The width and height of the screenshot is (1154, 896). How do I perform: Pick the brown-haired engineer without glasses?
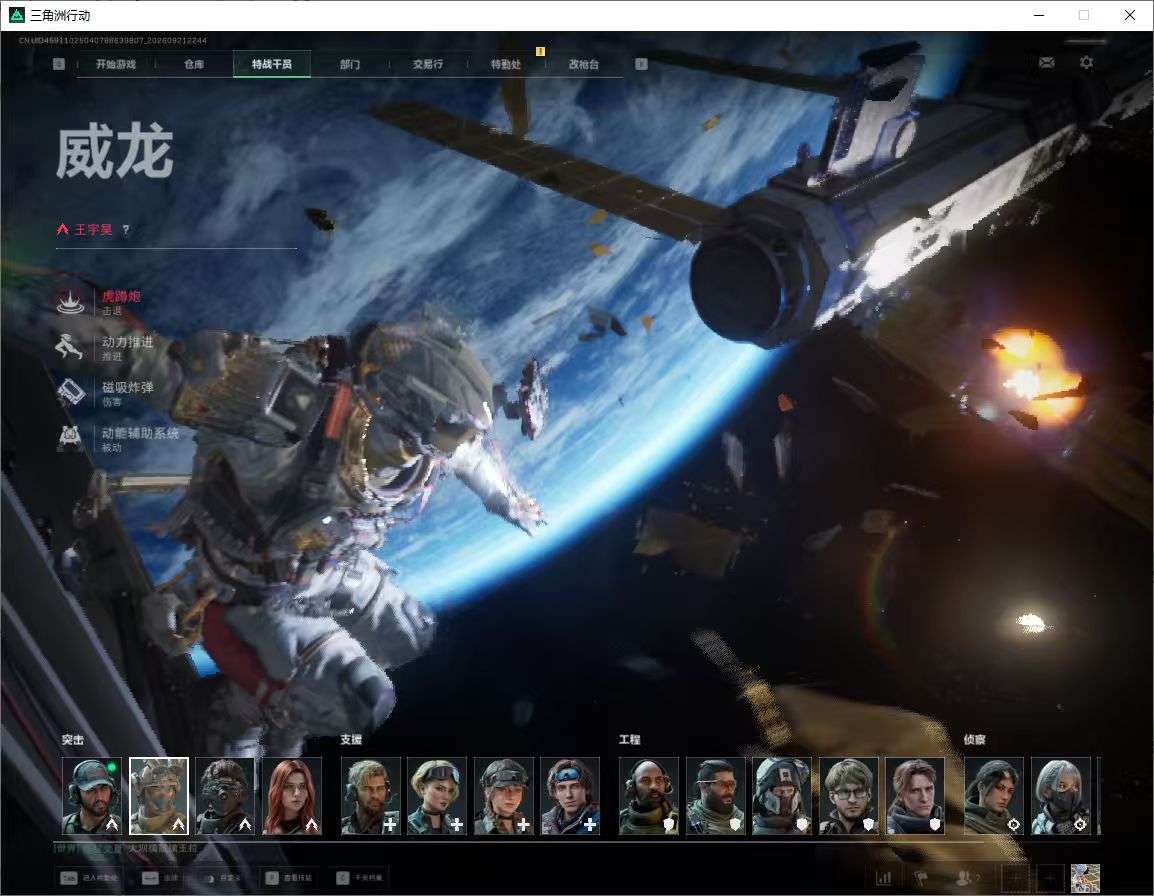point(916,796)
